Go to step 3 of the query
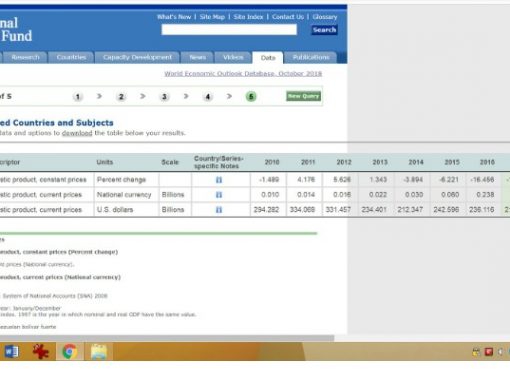The width and height of the screenshot is (510, 380). coord(164,97)
